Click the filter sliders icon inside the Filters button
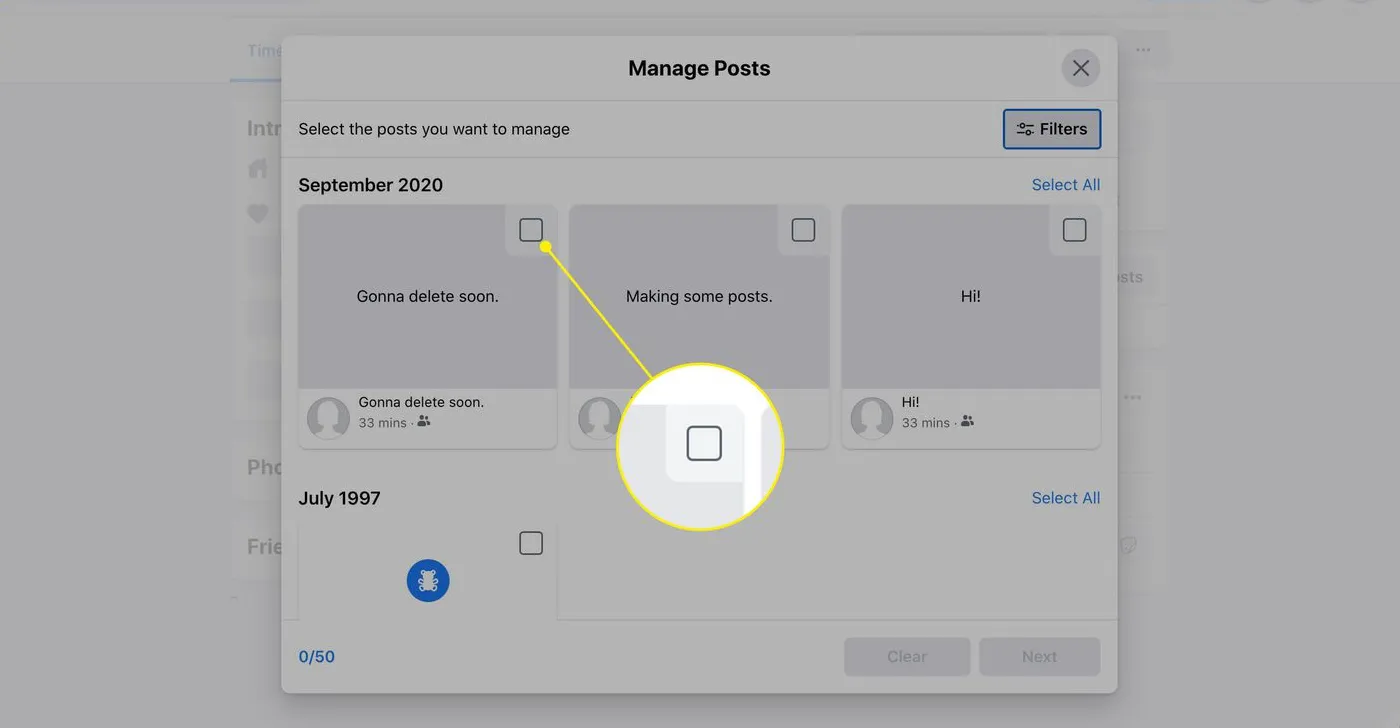1400x728 pixels. (1024, 128)
